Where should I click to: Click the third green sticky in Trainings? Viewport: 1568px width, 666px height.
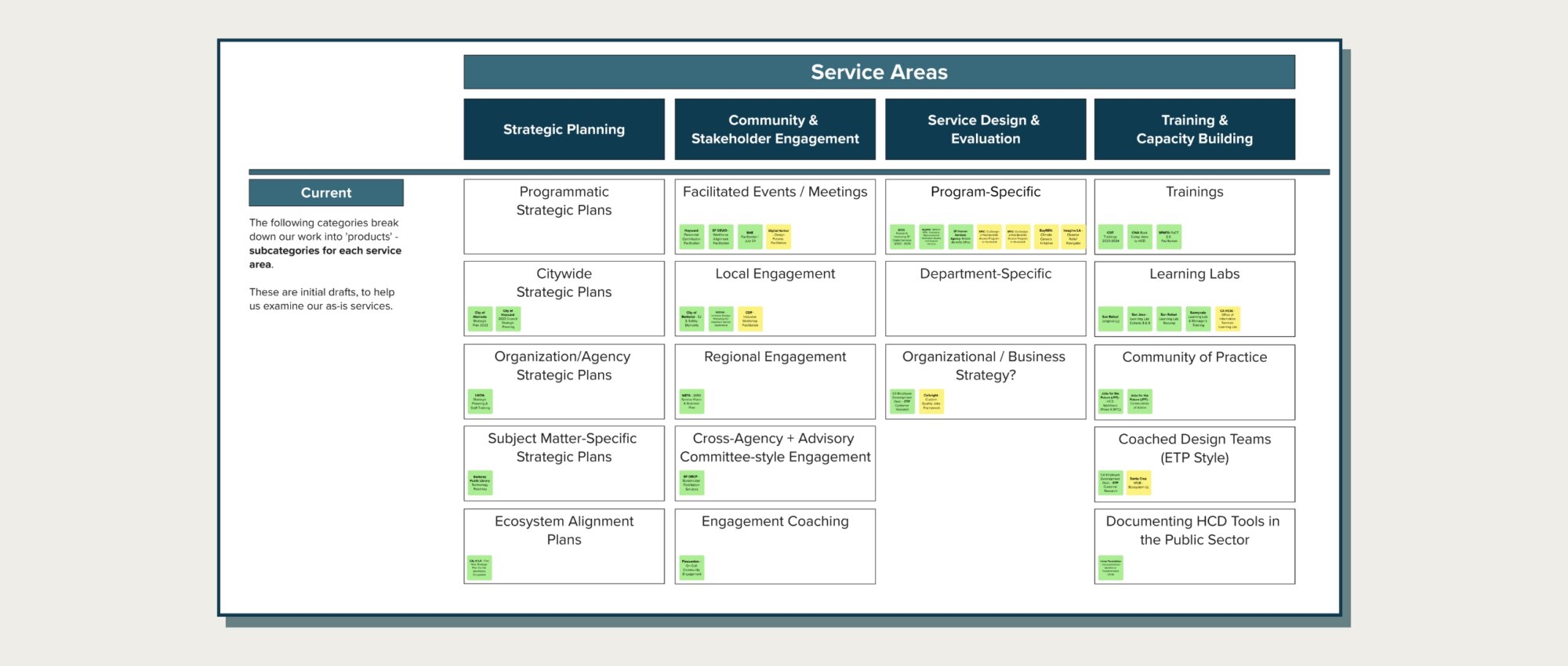(1169, 237)
